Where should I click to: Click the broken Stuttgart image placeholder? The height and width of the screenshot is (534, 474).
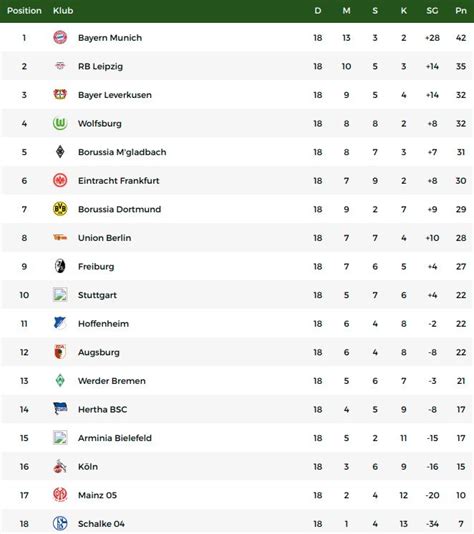click(60, 295)
